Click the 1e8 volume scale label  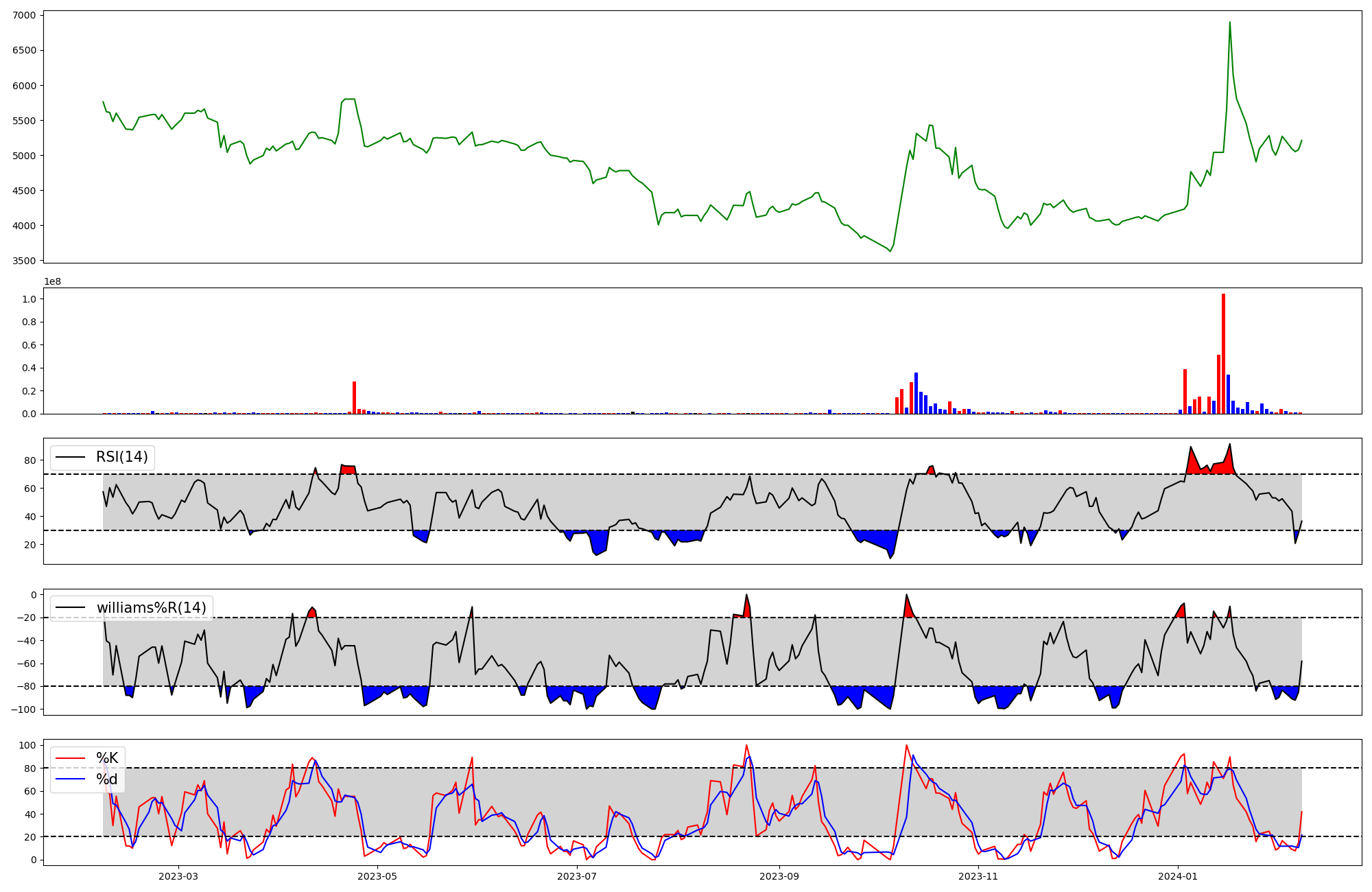click(53, 282)
